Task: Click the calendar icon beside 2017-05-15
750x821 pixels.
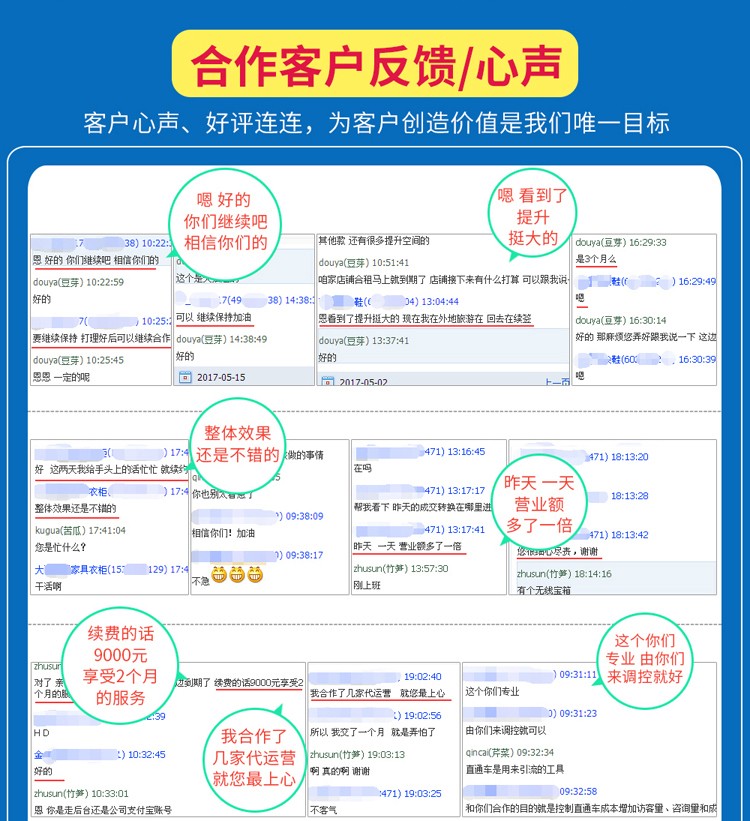Action: (185, 377)
